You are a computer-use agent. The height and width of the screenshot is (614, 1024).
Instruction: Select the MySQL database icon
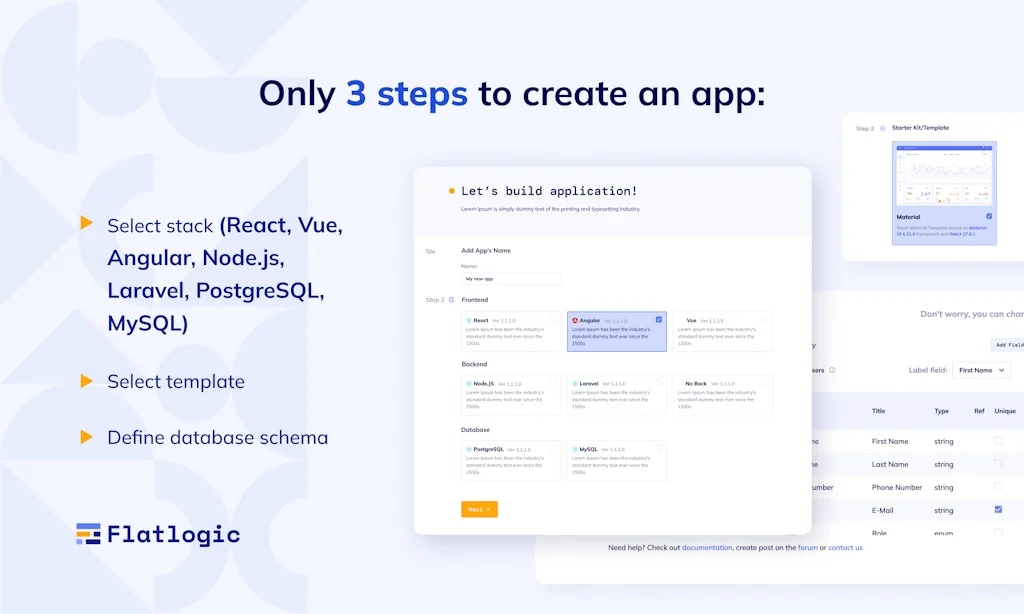tap(575, 449)
